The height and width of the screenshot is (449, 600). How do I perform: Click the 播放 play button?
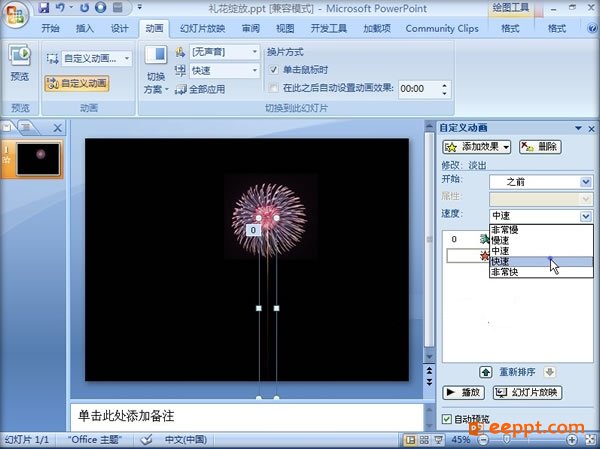[463, 392]
